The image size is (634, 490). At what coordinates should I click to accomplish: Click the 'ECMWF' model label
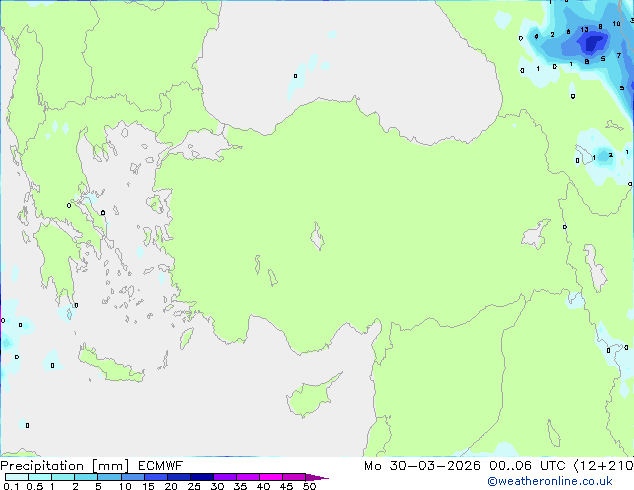click(161, 466)
